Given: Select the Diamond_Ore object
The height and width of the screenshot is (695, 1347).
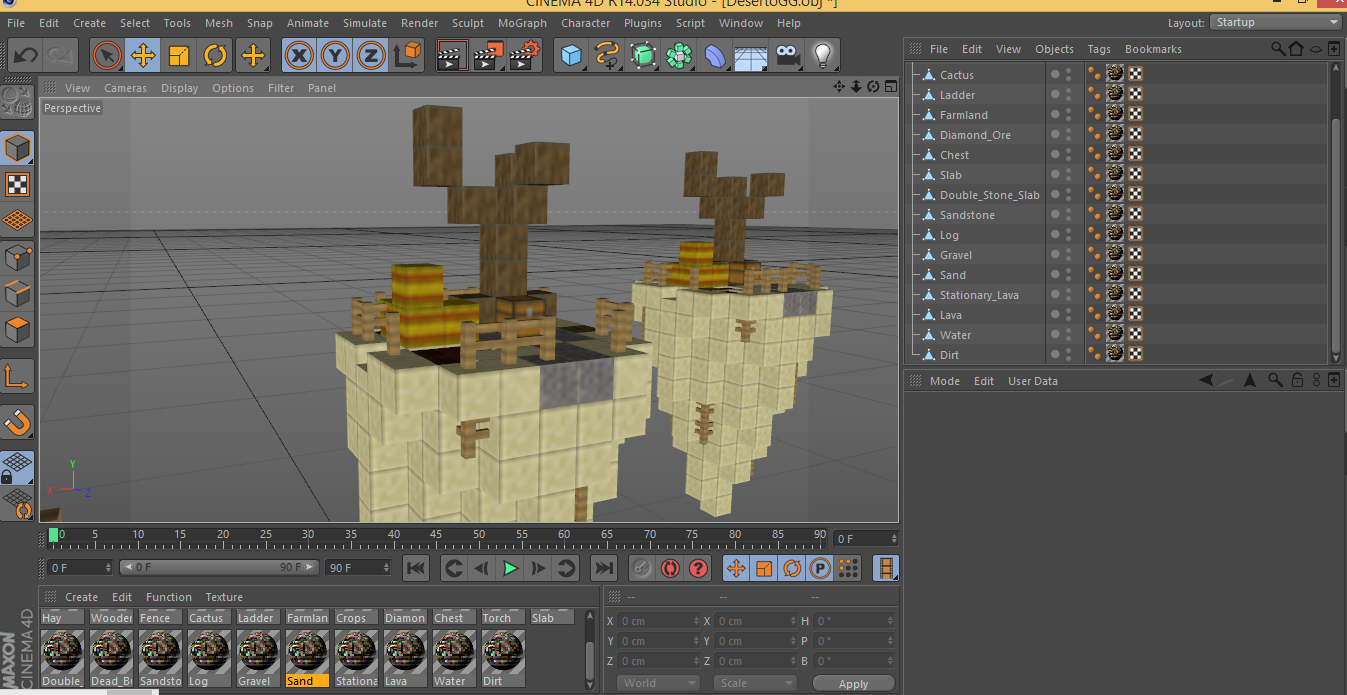Looking at the screenshot, I should click(975, 135).
